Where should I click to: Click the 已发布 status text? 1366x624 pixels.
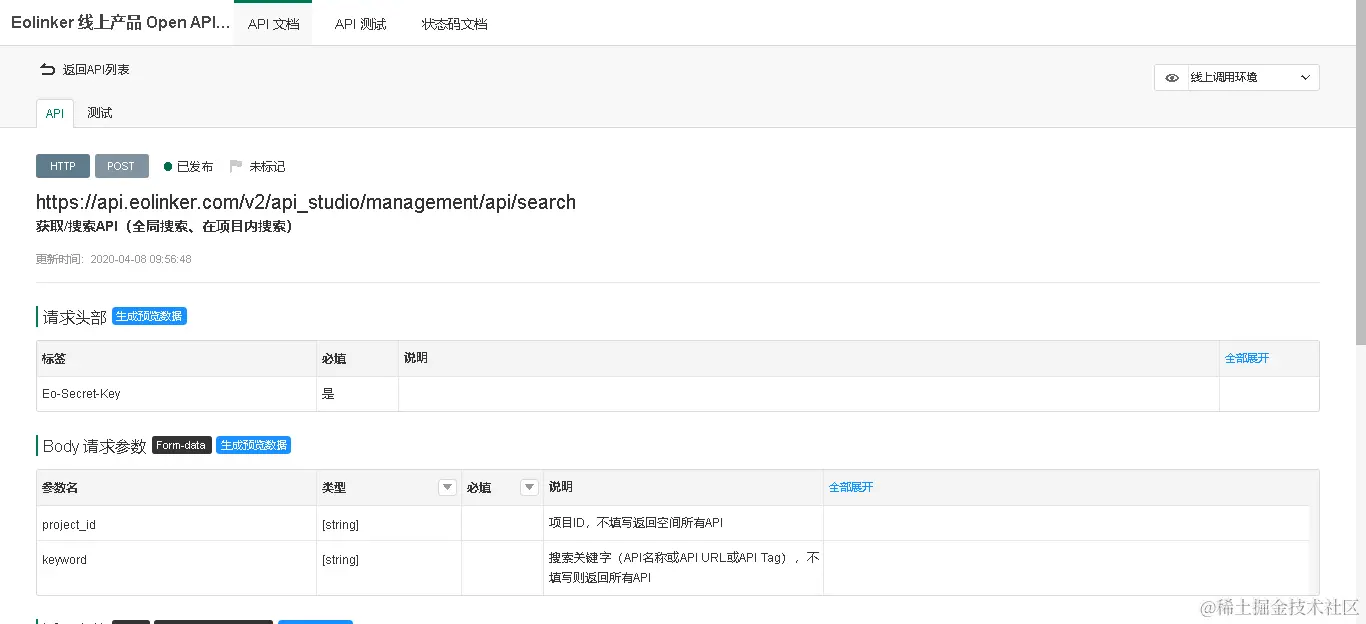pos(195,167)
